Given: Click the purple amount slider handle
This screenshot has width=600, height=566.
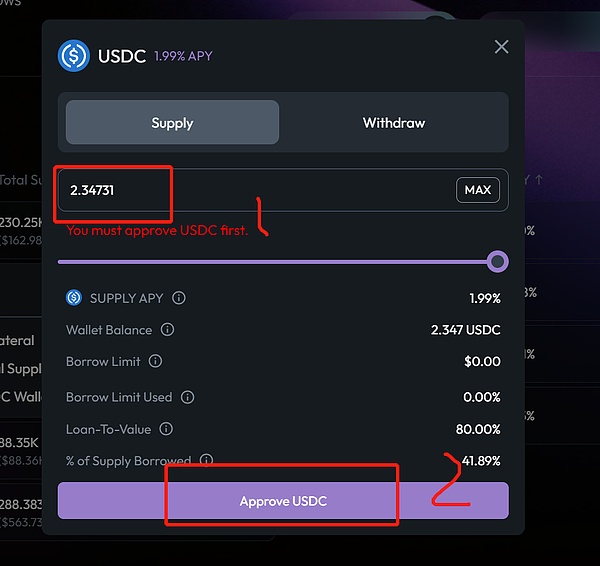Looking at the screenshot, I should (497, 262).
